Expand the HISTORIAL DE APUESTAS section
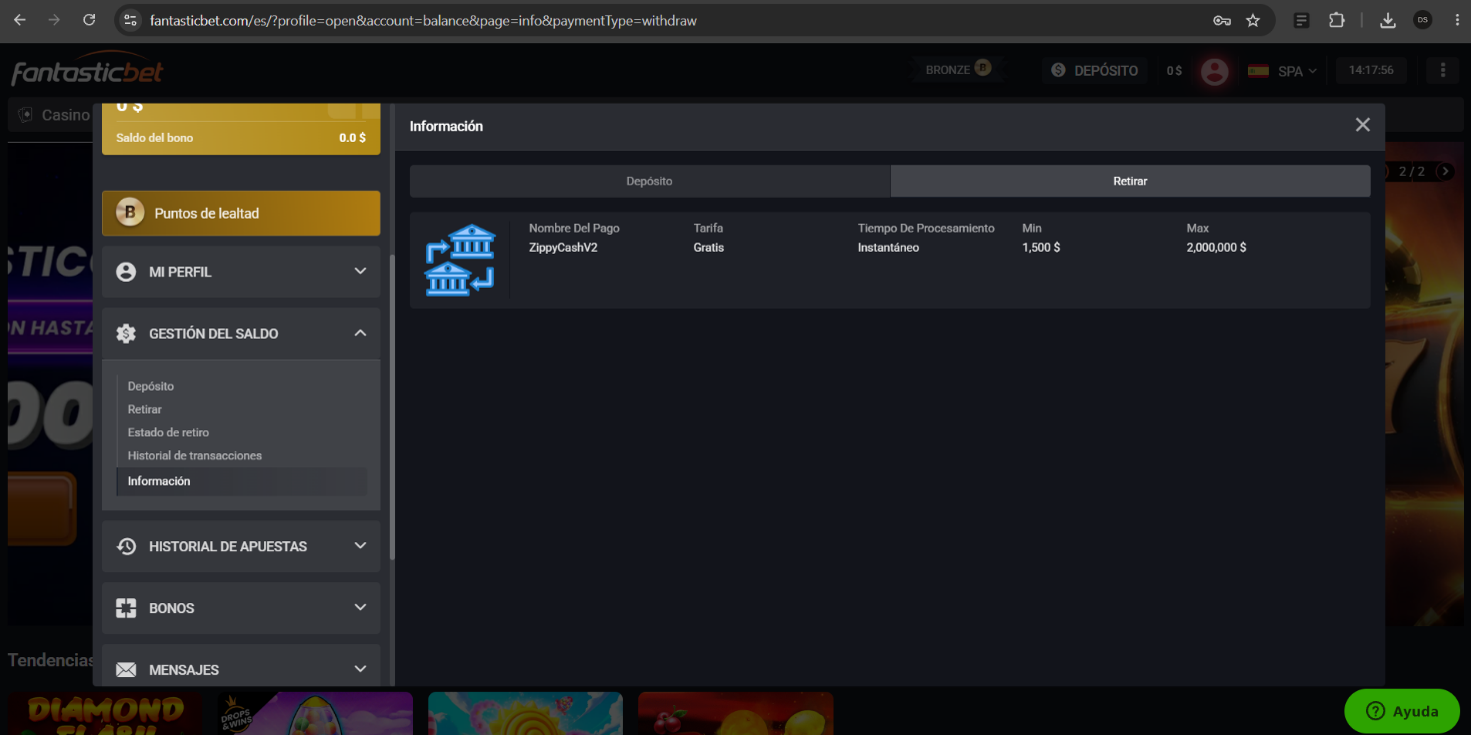Image resolution: width=1471 pixels, height=735 pixels. pyautogui.click(x=241, y=546)
